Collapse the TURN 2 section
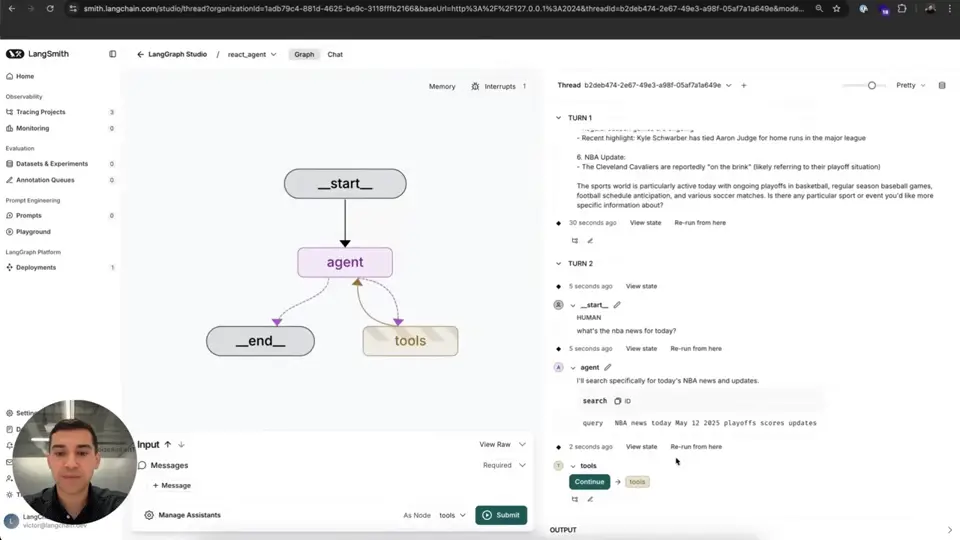Screen dimensions: 960x540 pos(558,263)
